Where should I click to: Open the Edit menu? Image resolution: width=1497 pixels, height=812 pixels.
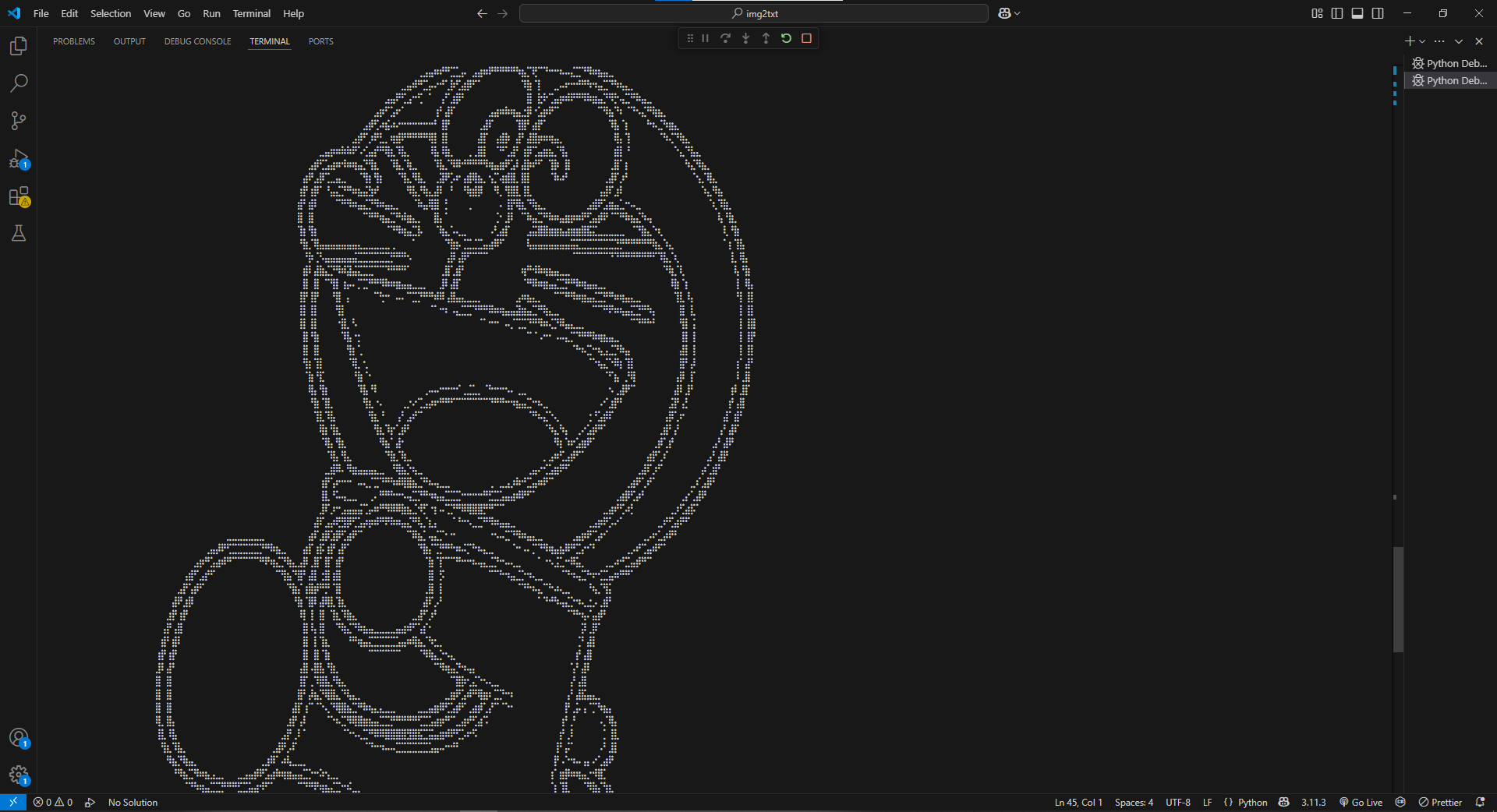point(69,13)
